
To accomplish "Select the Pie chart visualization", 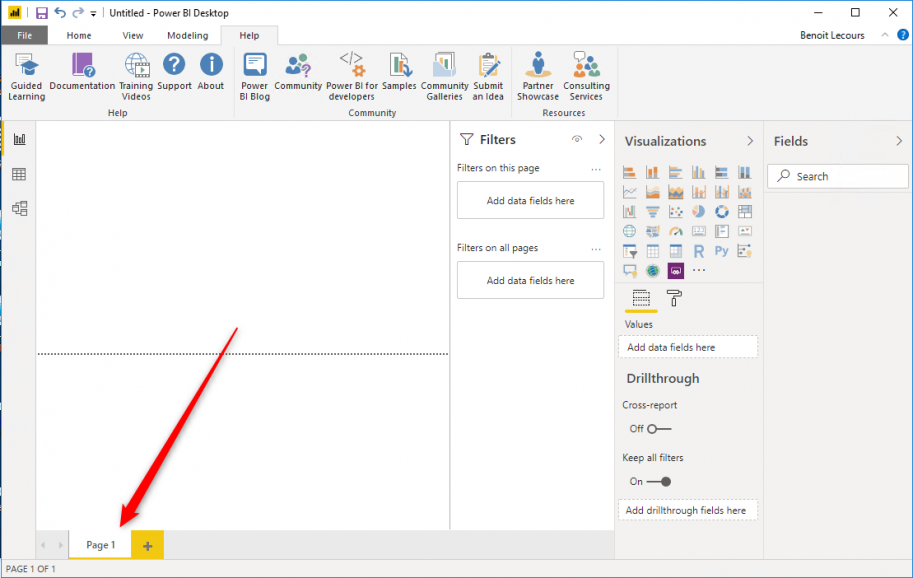I will click(x=698, y=211).
